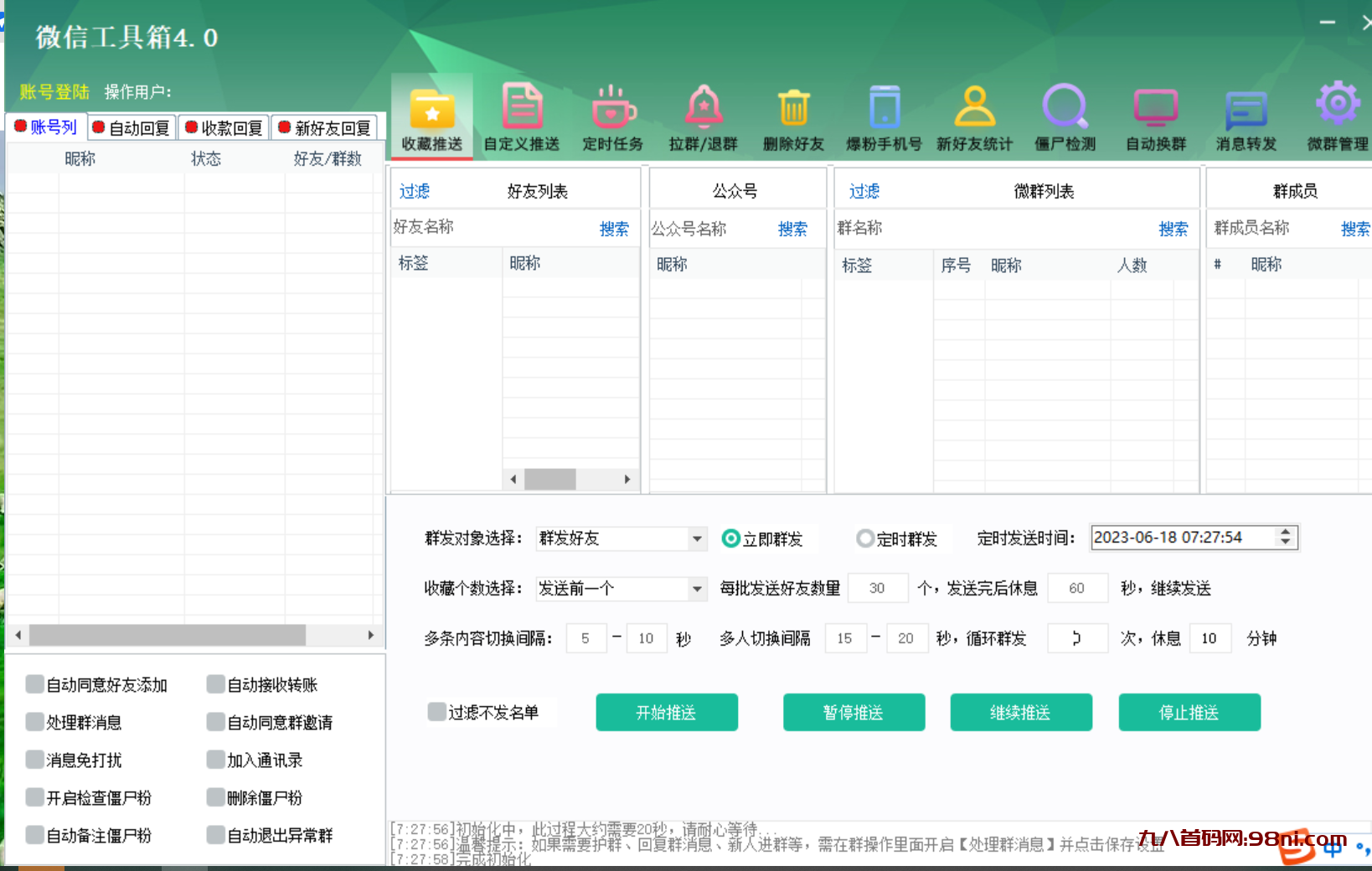Viewport: 1372px width, 871px height.
Task: Click the 好友列表 horizontal scrollbar thumb
Action: 549,479
